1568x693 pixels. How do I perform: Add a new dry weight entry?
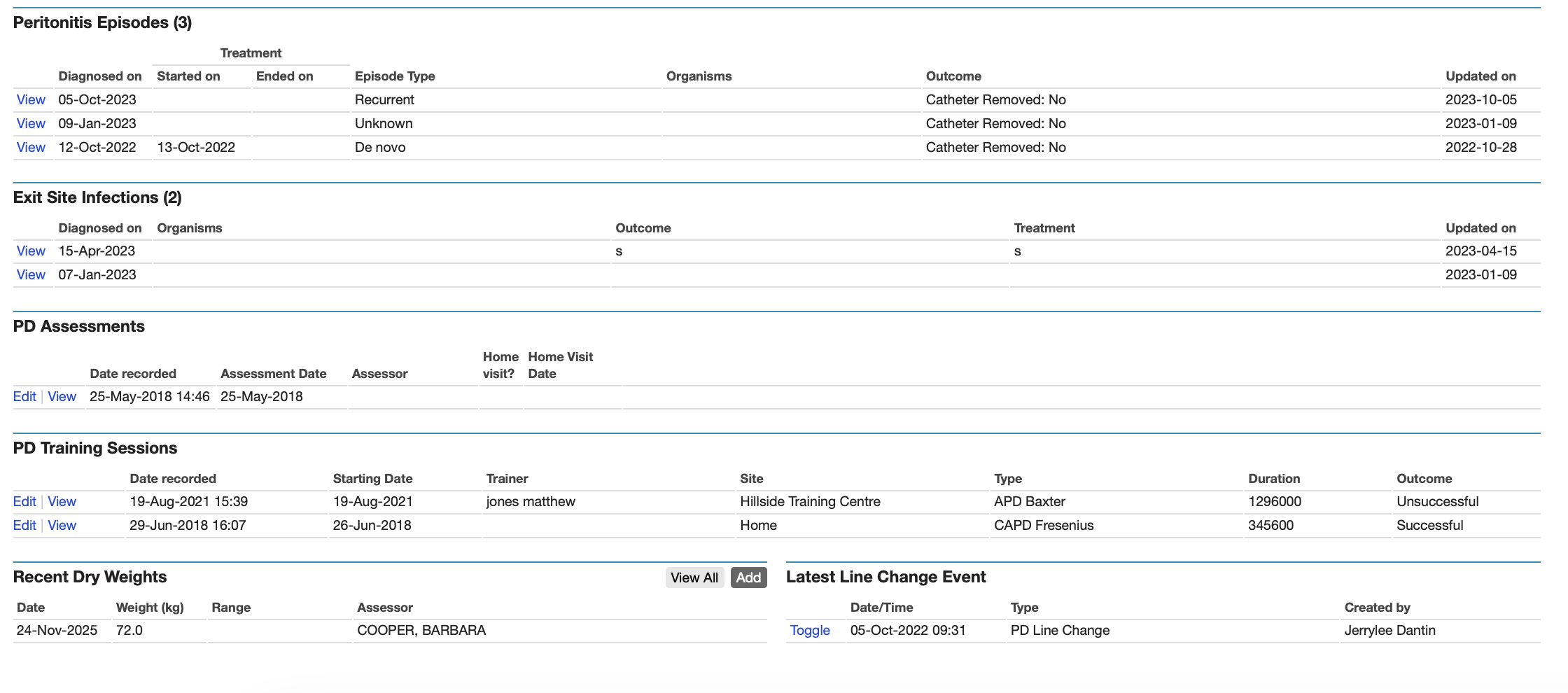coord(748,577)
